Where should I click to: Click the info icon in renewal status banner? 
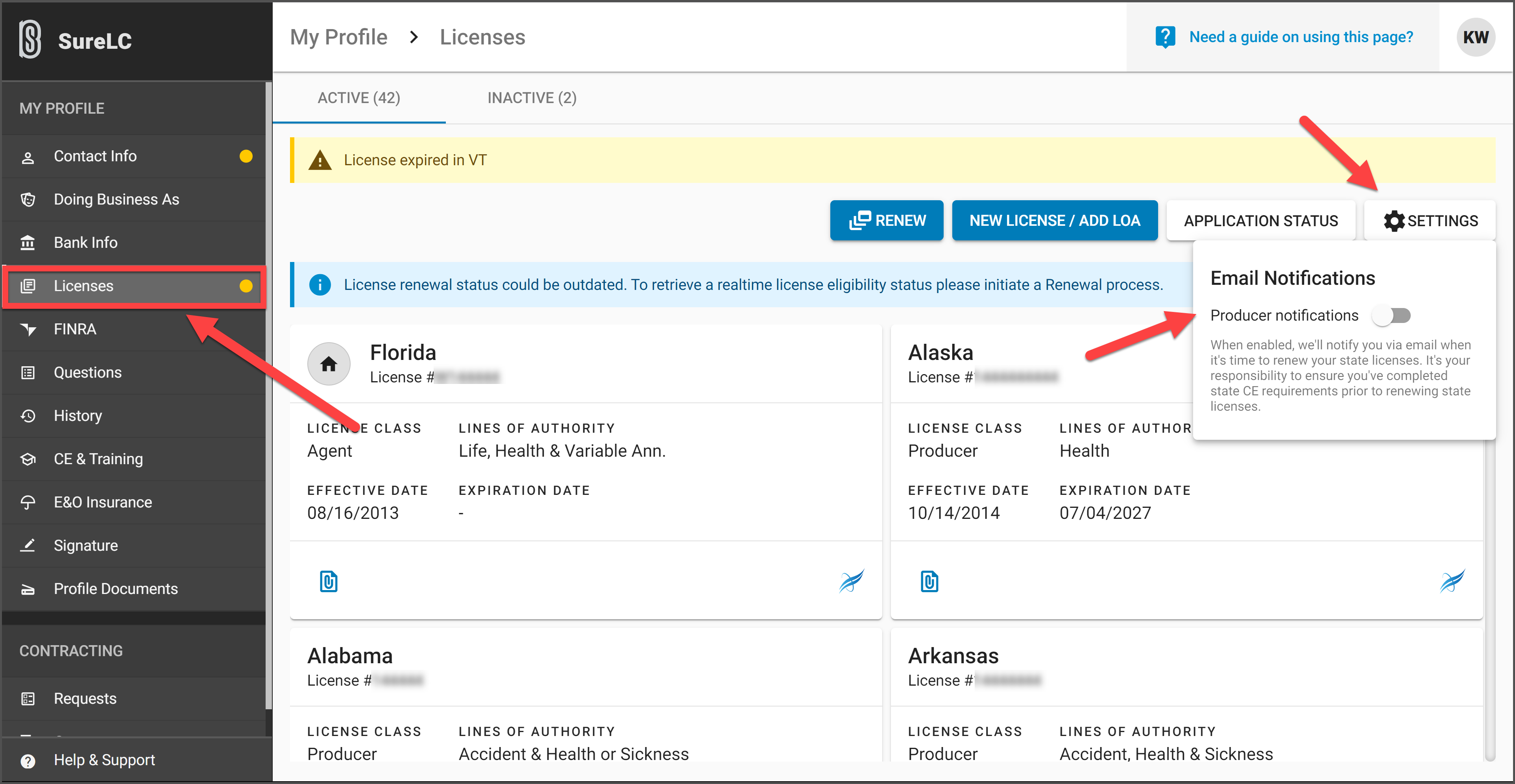click(320, 285)
